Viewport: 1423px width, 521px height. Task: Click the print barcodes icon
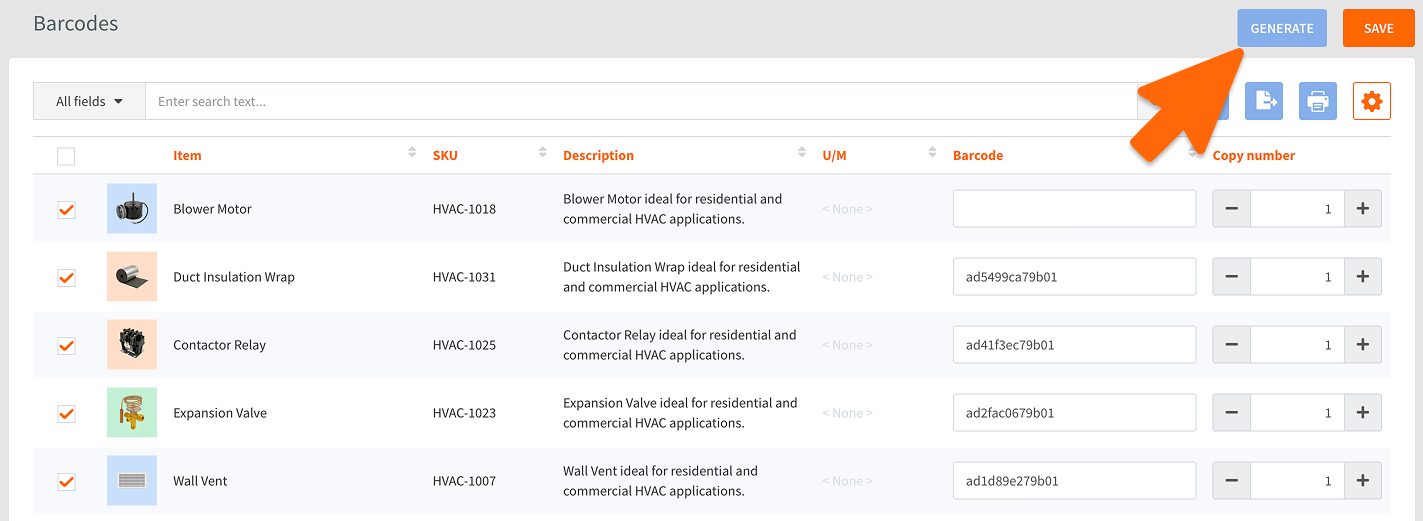(1317, 101)
